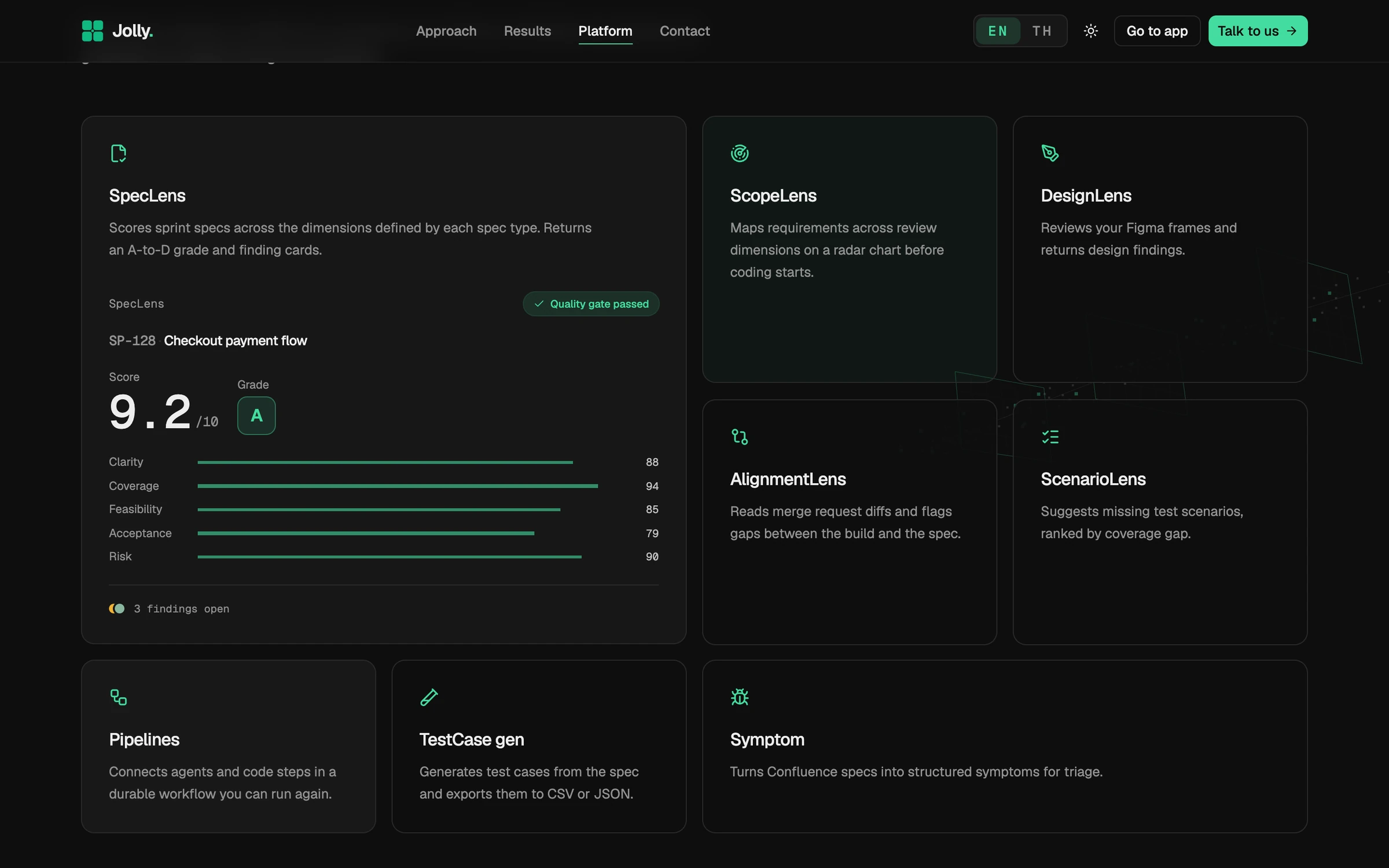Click the AlignmentLens merge request icon

740,437
